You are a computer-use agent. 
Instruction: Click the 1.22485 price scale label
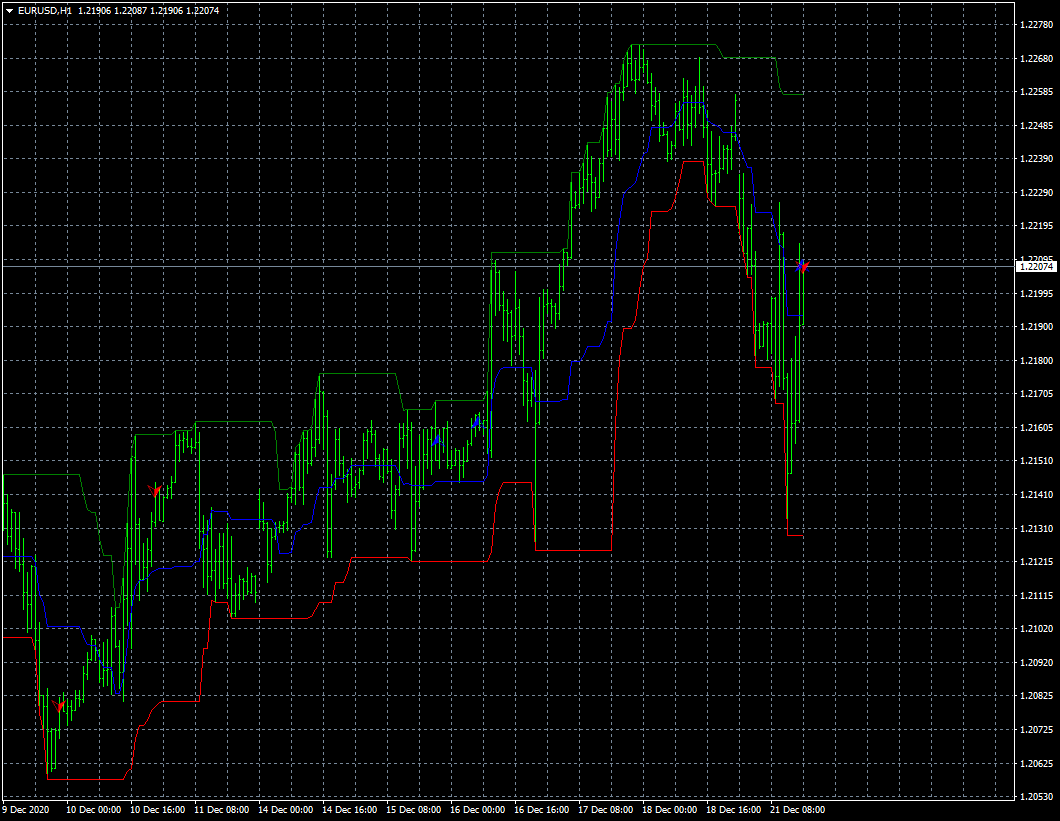point(1036,126)
